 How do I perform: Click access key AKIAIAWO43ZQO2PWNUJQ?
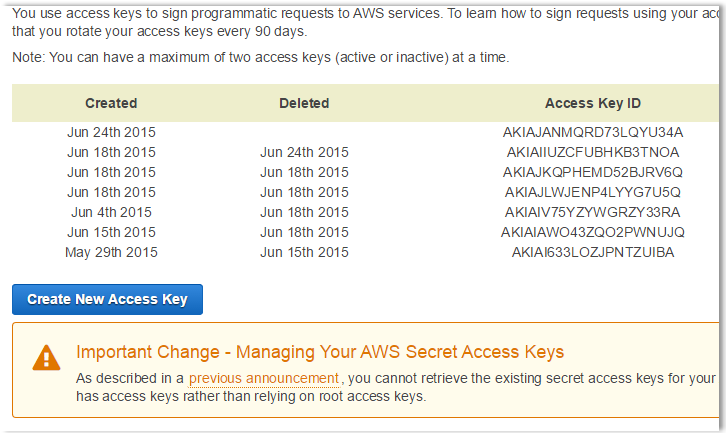click(593, 232)
